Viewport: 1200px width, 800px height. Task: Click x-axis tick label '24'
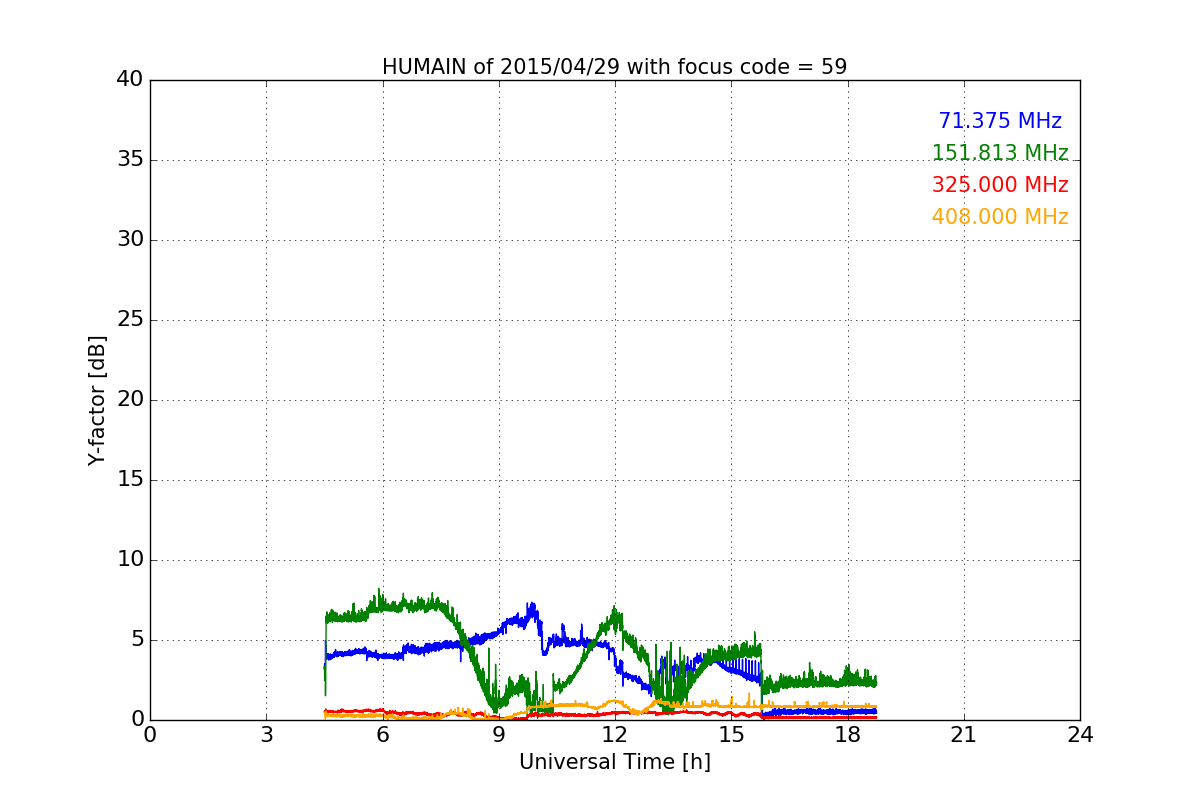[1080, 735]
